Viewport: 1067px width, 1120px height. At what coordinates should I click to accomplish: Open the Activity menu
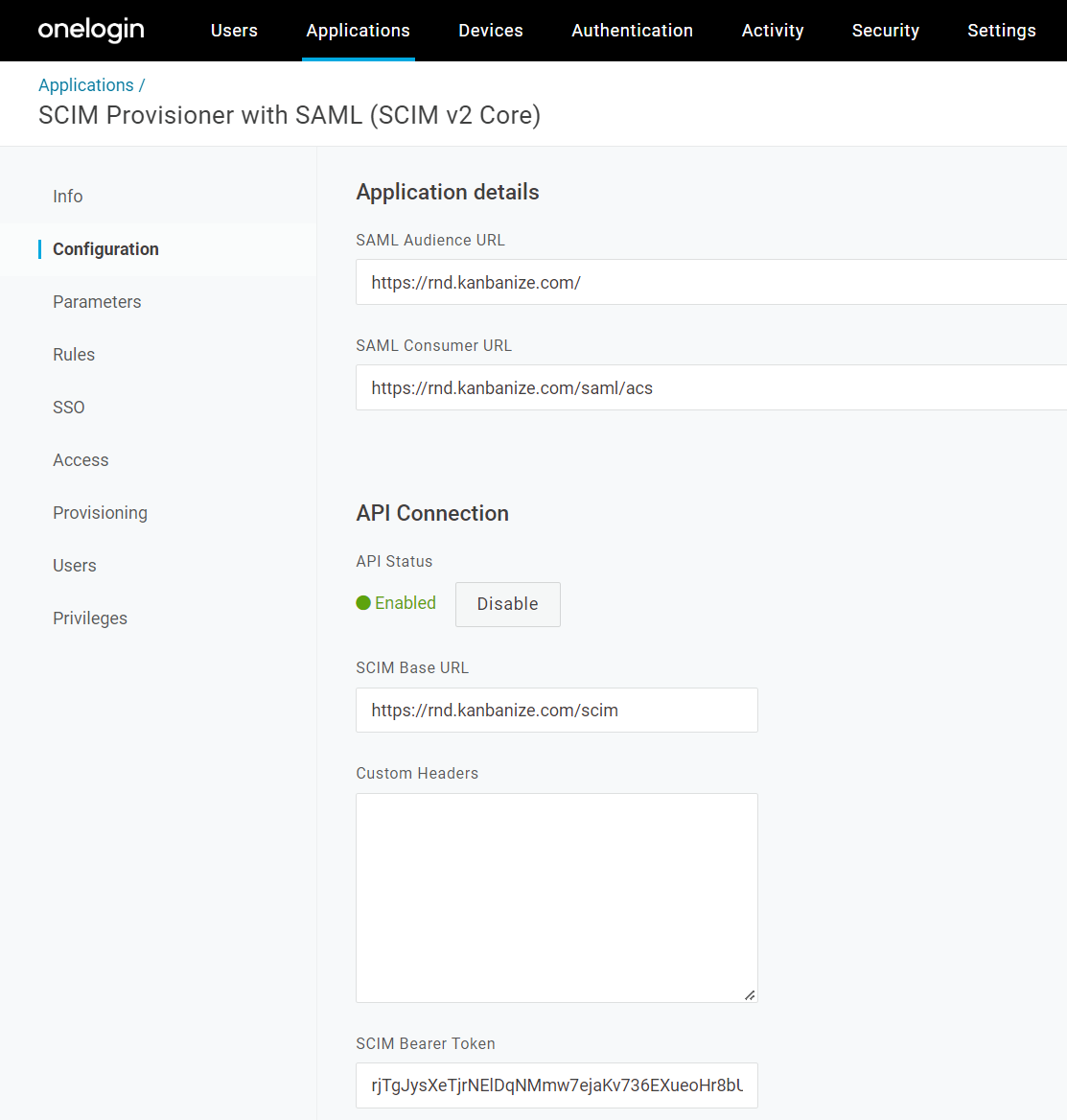[x=773, y=31]
